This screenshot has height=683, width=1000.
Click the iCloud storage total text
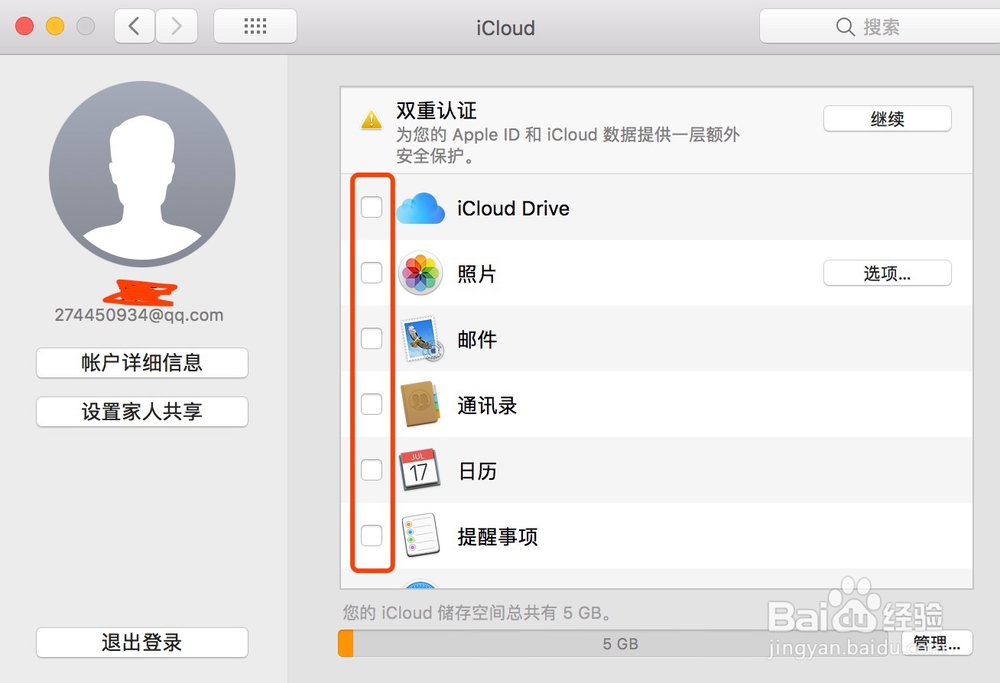(x=478, y=613)
